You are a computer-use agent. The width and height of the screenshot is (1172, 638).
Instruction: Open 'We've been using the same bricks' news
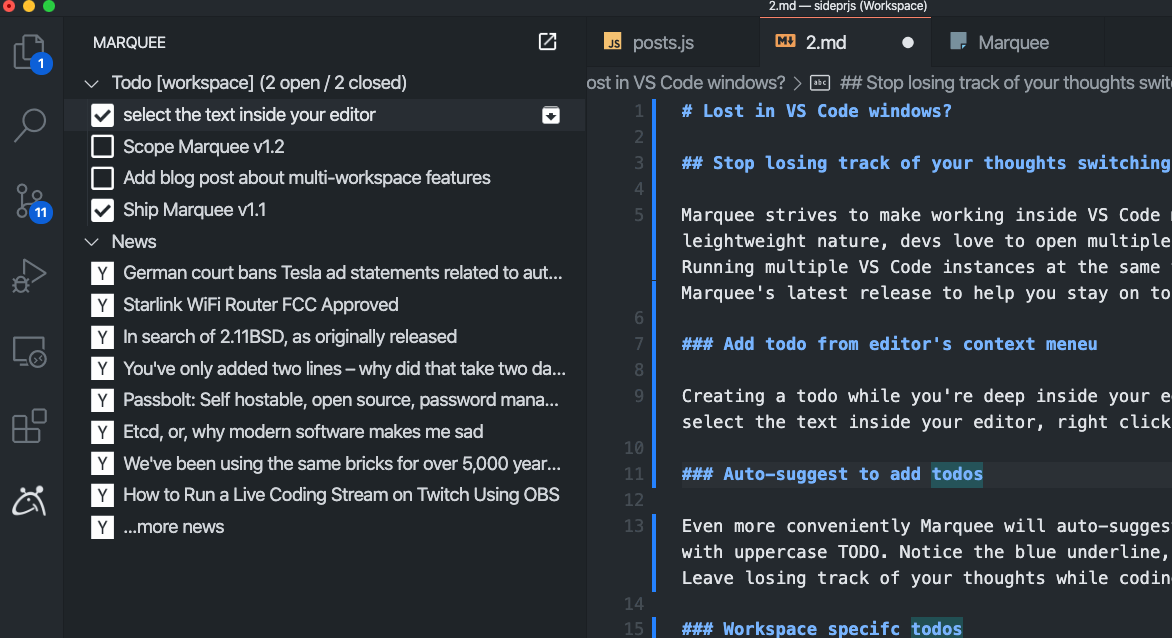click(x=342, y=464)
